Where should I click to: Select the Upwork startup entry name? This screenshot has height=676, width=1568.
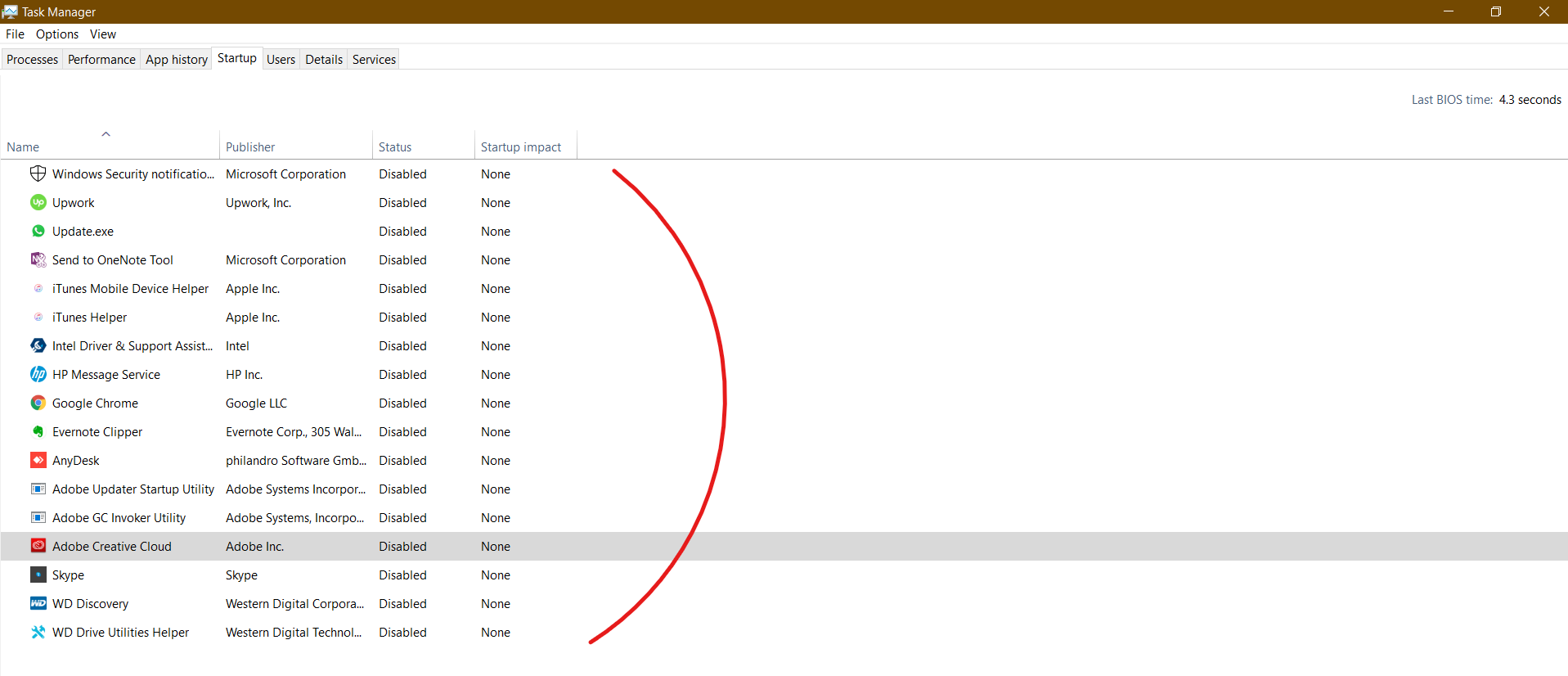[73, 202]
